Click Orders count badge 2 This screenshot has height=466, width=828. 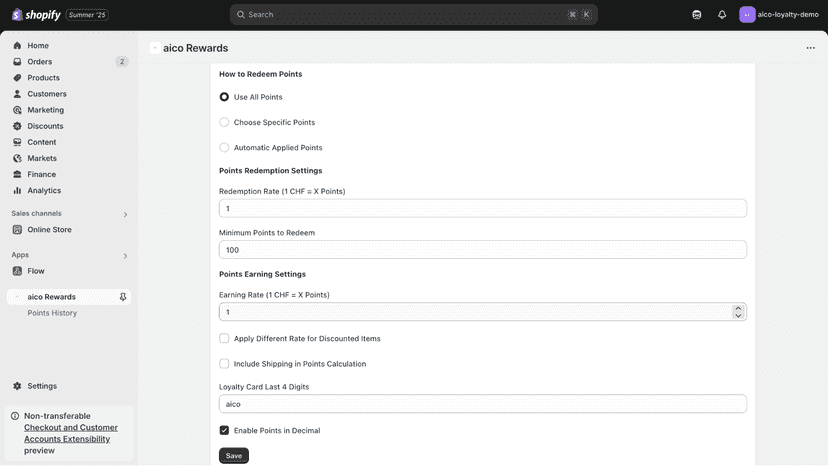point(122,62)
